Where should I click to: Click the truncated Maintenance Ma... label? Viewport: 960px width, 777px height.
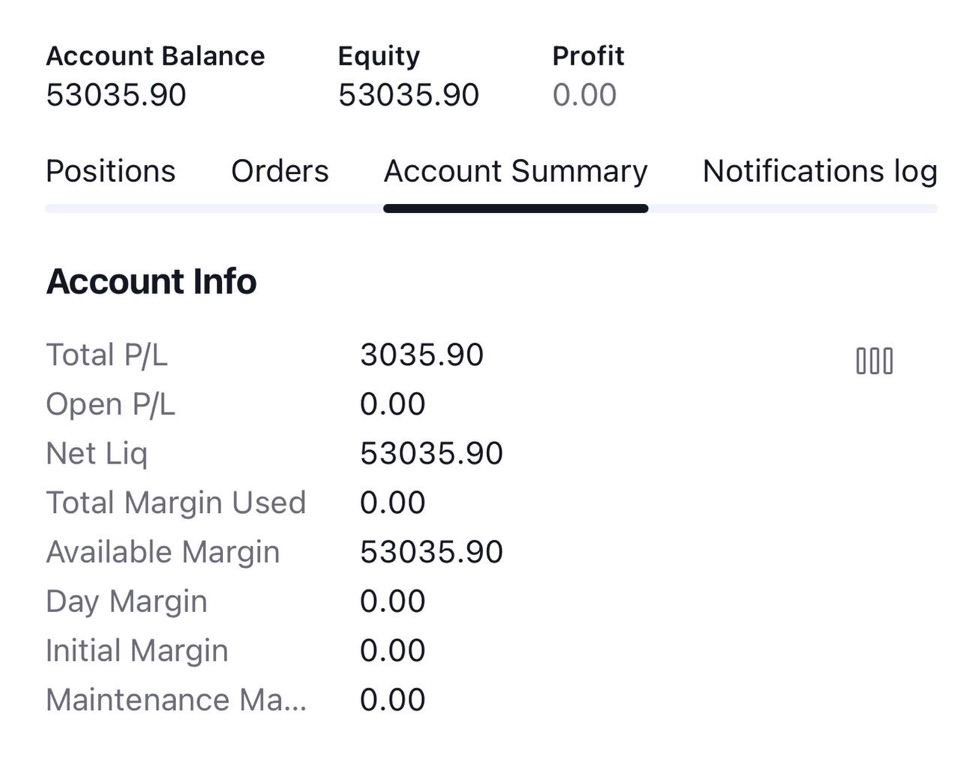[176, 700]
